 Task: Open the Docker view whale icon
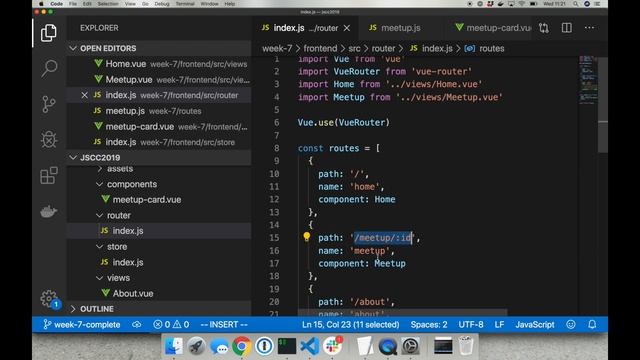coord(49,211)
